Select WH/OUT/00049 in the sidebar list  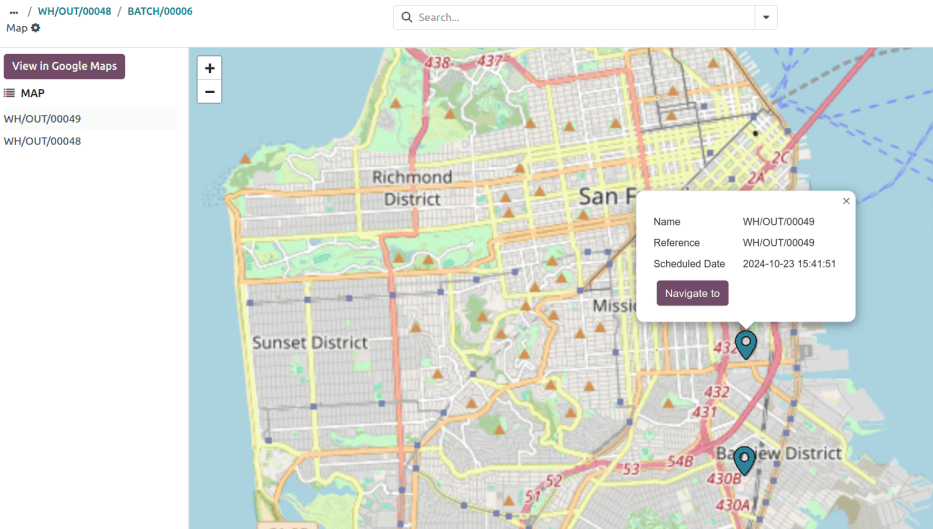pos(42,119)
